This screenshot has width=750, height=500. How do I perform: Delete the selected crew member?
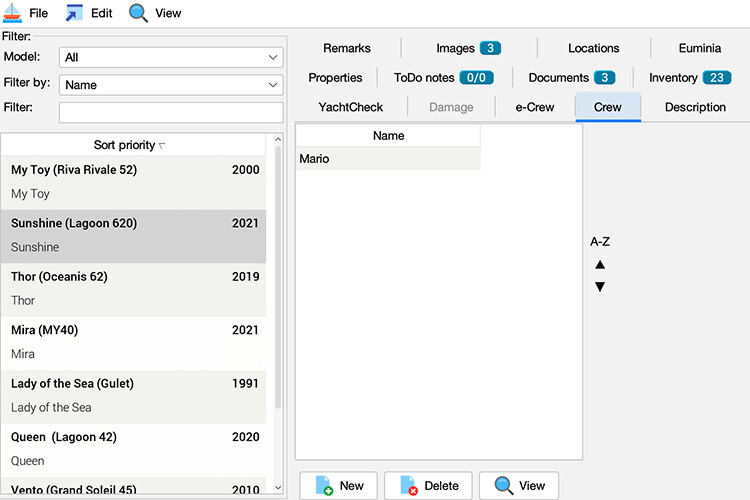click(429, 485)
